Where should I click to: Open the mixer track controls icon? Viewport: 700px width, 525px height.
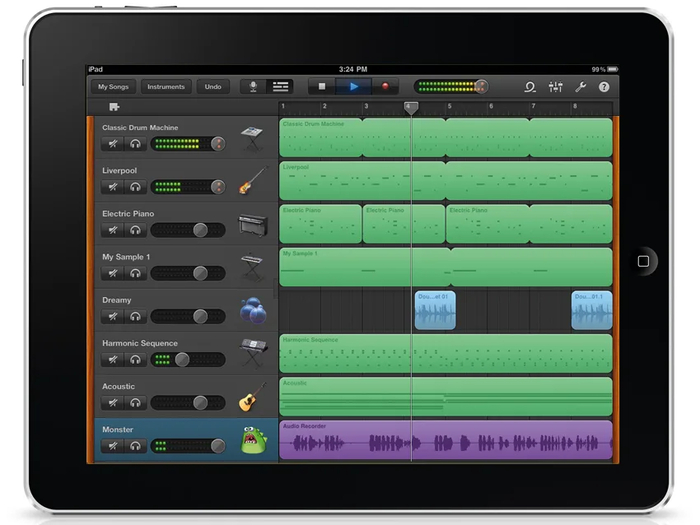pyautogui.click(x=555, y=87)
